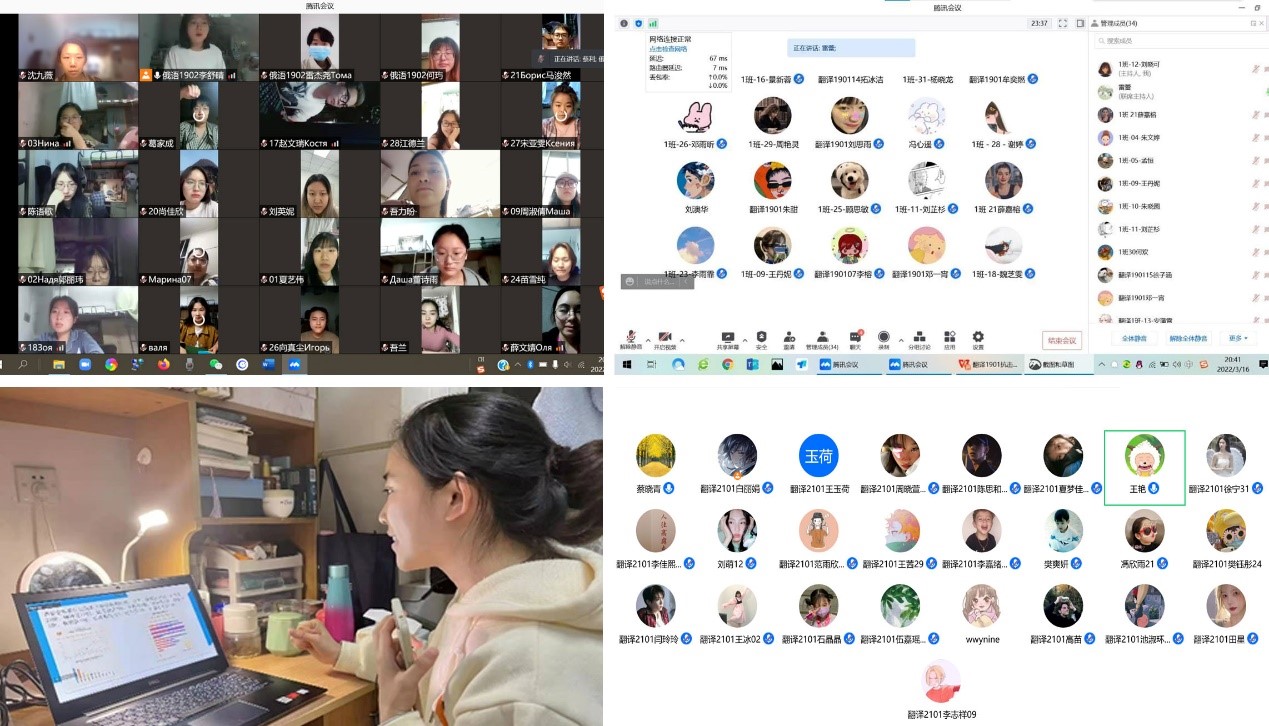Toggle 解除静音 (Unmute) microphone button
This screenshot has height=726, width=1269.
(x=631, y=338)
